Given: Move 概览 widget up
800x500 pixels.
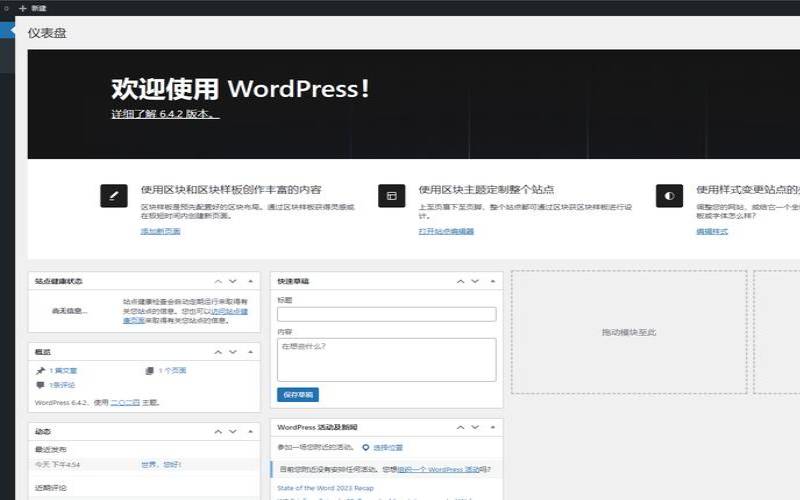Looking at the screenshot, I should [218, 352].
